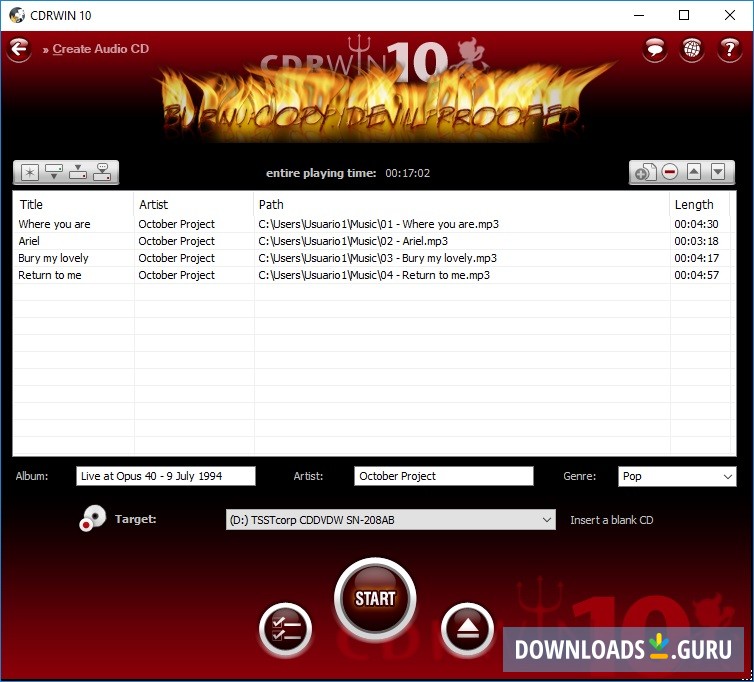The height and width of the screenshot is (682, 754).
Task: Open the Target drive dropdown
Action: (390, 520)
